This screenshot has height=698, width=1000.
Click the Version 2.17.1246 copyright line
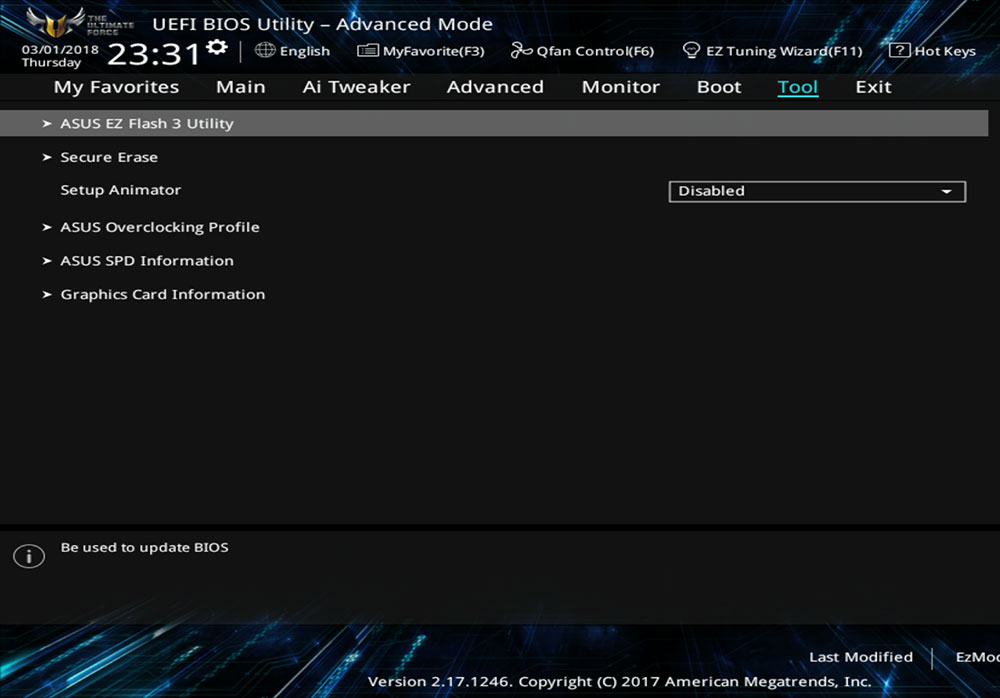tap(619, 681)
